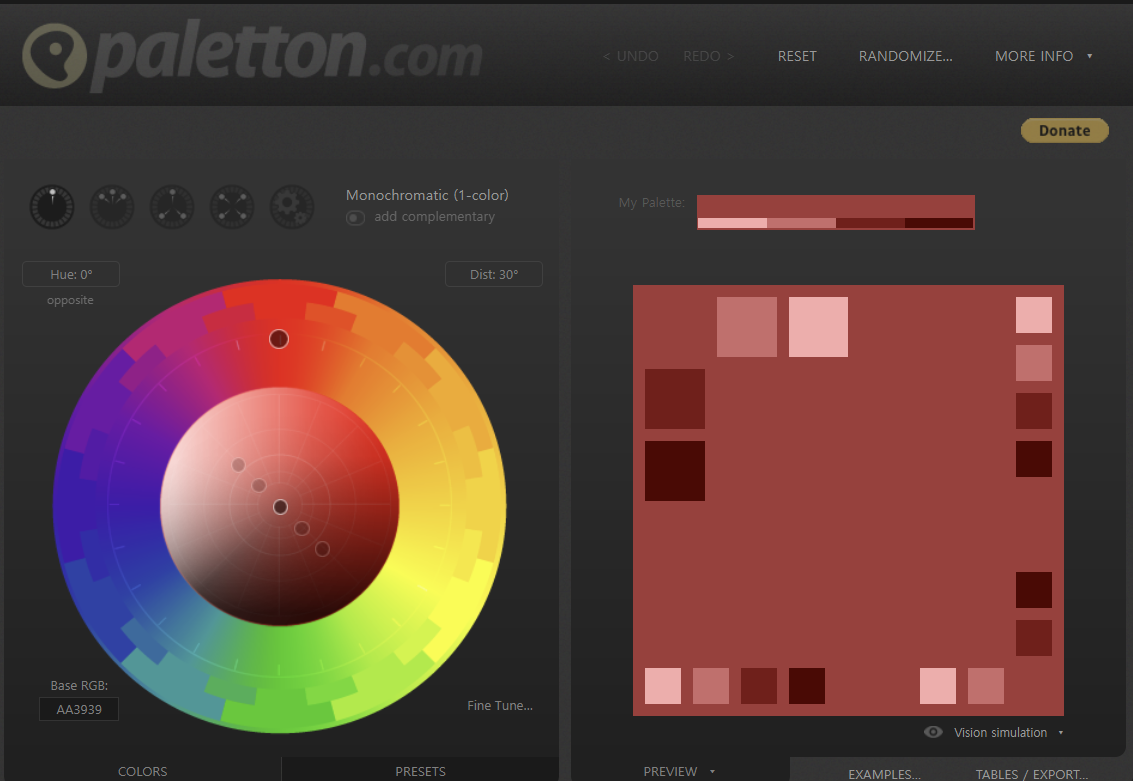
Task: Open the Vision simulation dropdown arrow
Action: (x=1060, y=732)
